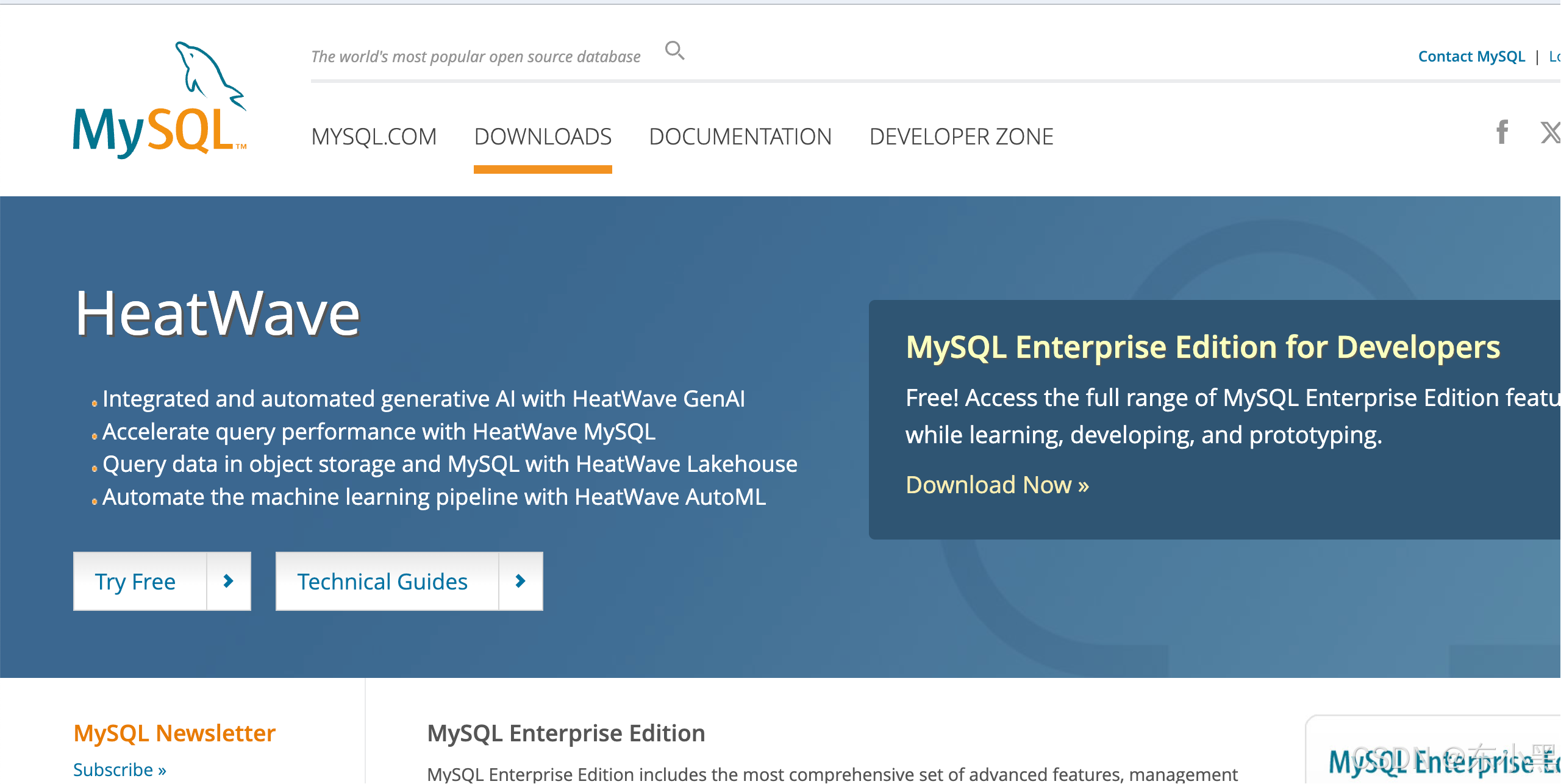Click the arrow beside Technical Guides
The height and width of the screenshot is (784, 1561).
coord(521,581)
